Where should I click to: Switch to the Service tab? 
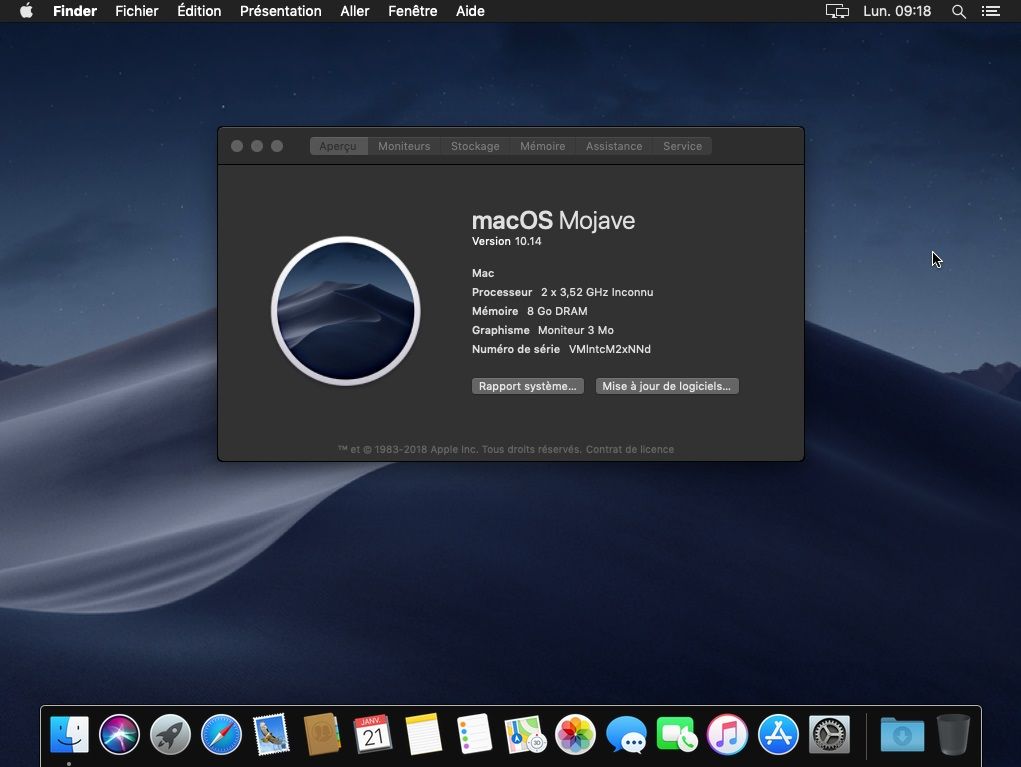[682, 146]
